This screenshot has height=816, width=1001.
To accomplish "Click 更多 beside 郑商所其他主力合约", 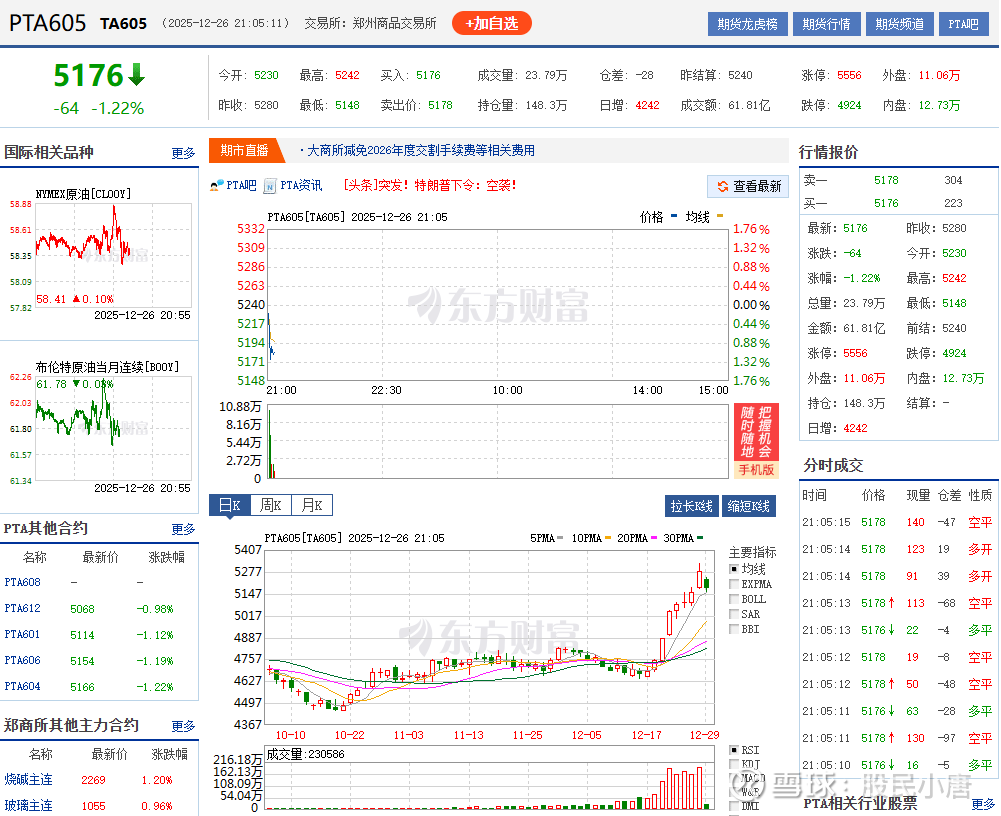I will (183, 727).
